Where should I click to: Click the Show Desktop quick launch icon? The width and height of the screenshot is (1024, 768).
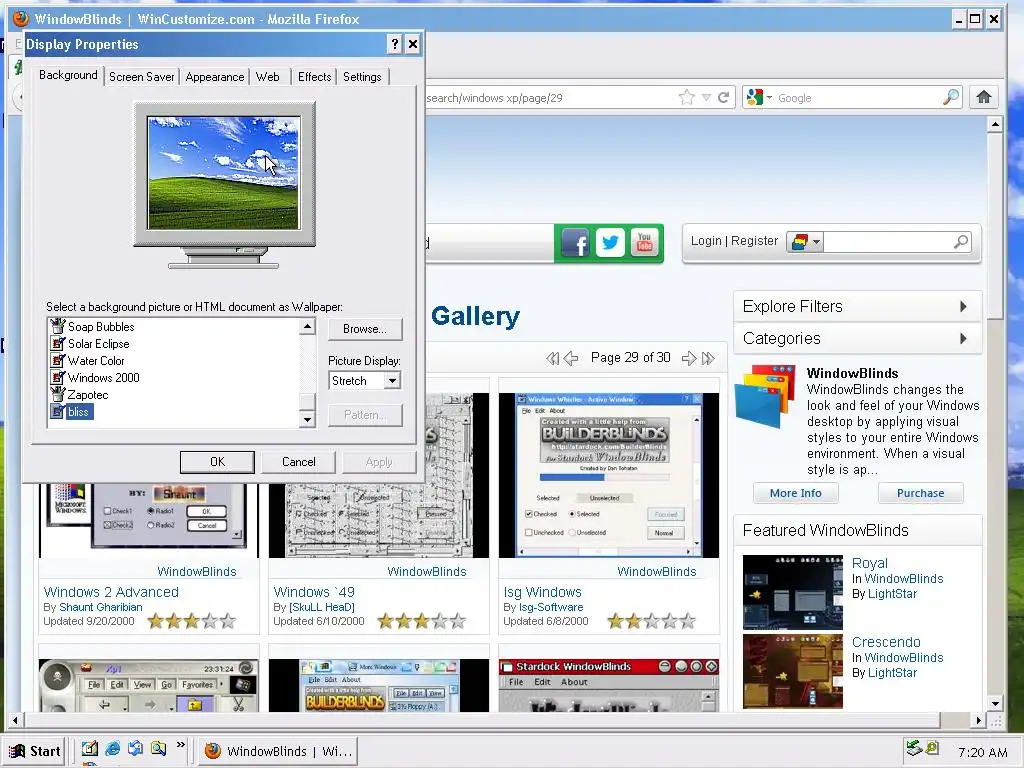tap(89, 748)
